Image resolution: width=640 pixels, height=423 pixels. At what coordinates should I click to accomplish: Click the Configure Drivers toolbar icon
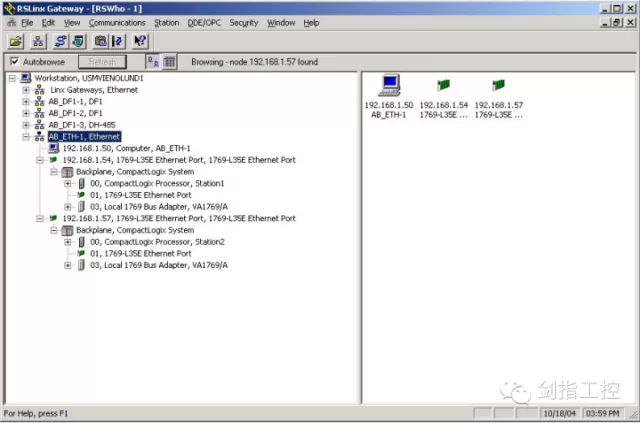(60, 41)
